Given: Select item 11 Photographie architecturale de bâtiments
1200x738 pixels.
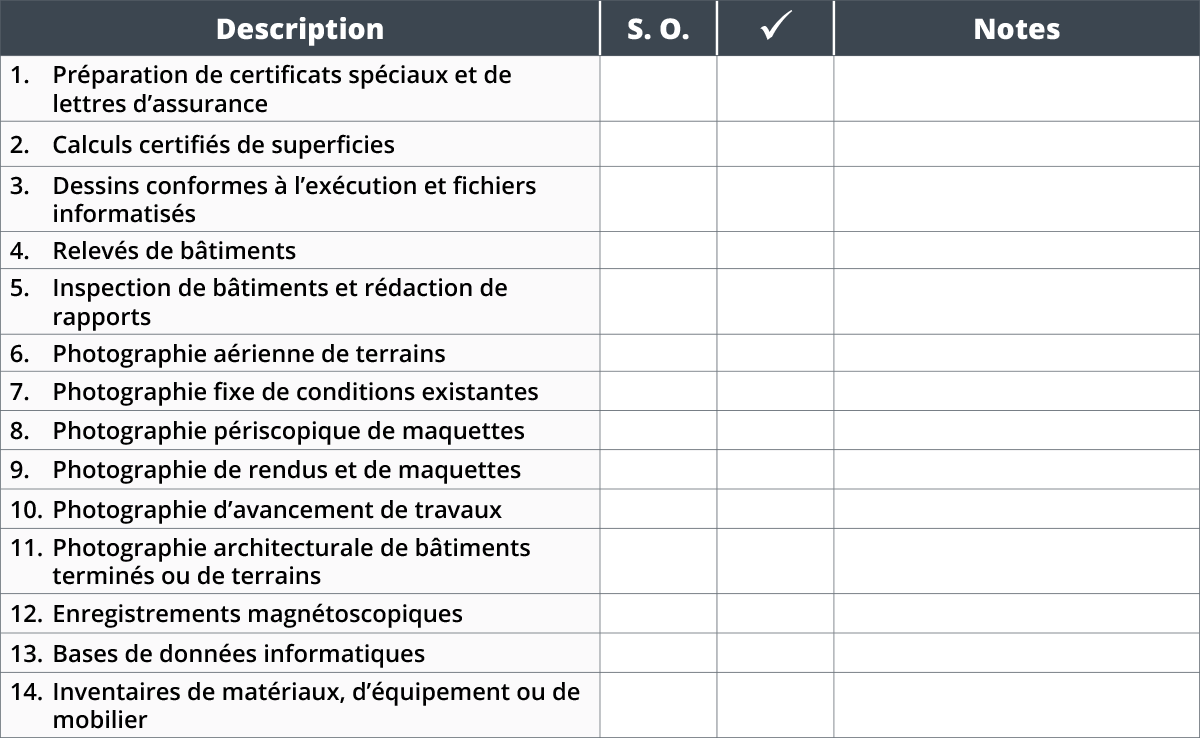Looking at the screenshot, I should (x=291, y=561).
